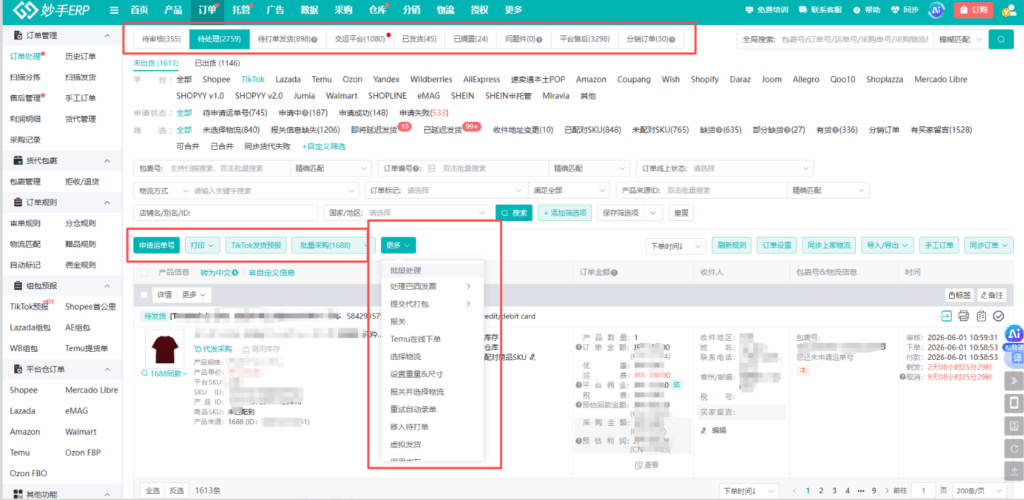Click the 前往 page number input
The image size is (1024, 500).
coord(923,490)
